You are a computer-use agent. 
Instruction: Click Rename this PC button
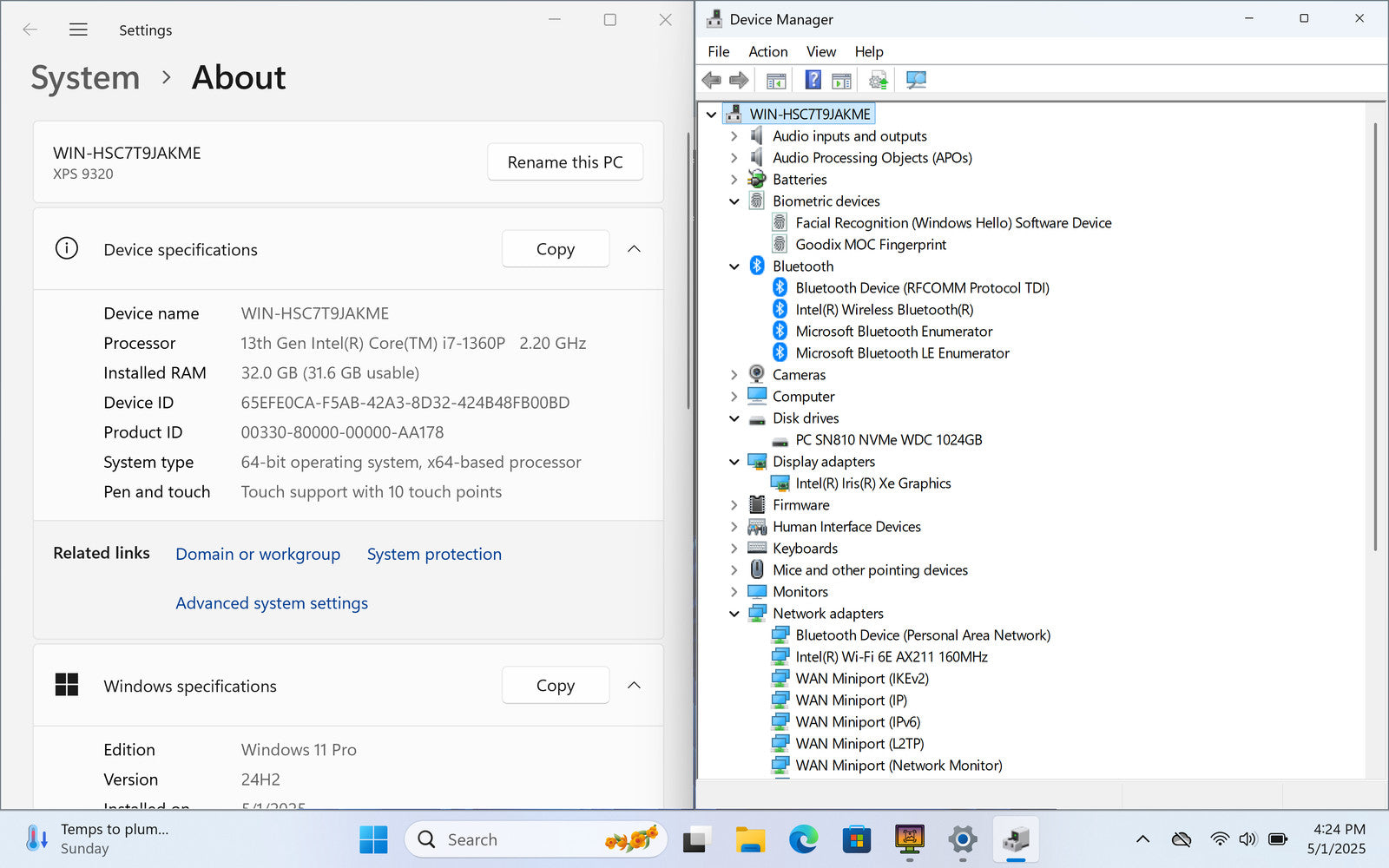tap(565, 162)
